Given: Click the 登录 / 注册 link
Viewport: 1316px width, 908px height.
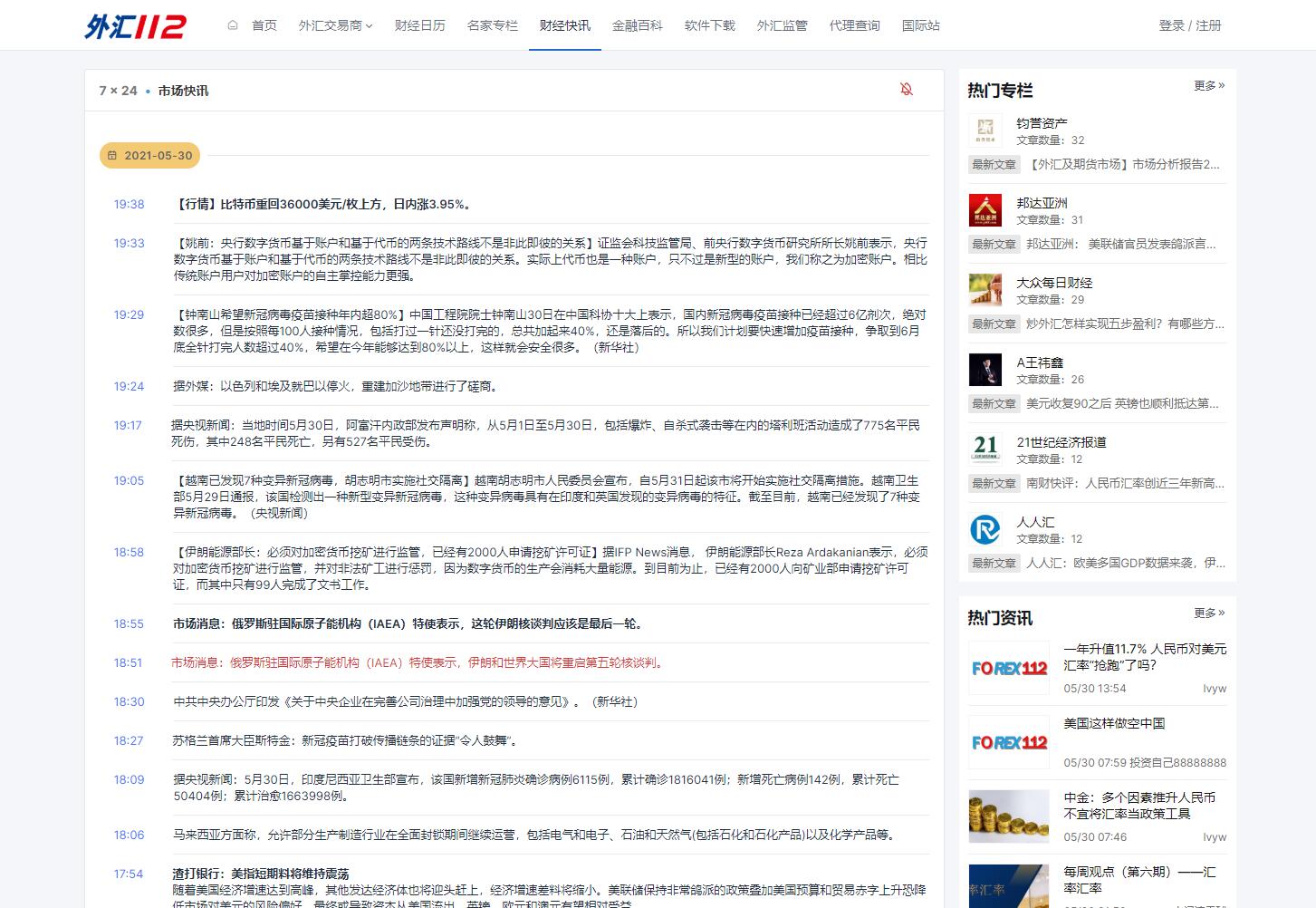Looking at the screenshot, I should [1189, 25].
